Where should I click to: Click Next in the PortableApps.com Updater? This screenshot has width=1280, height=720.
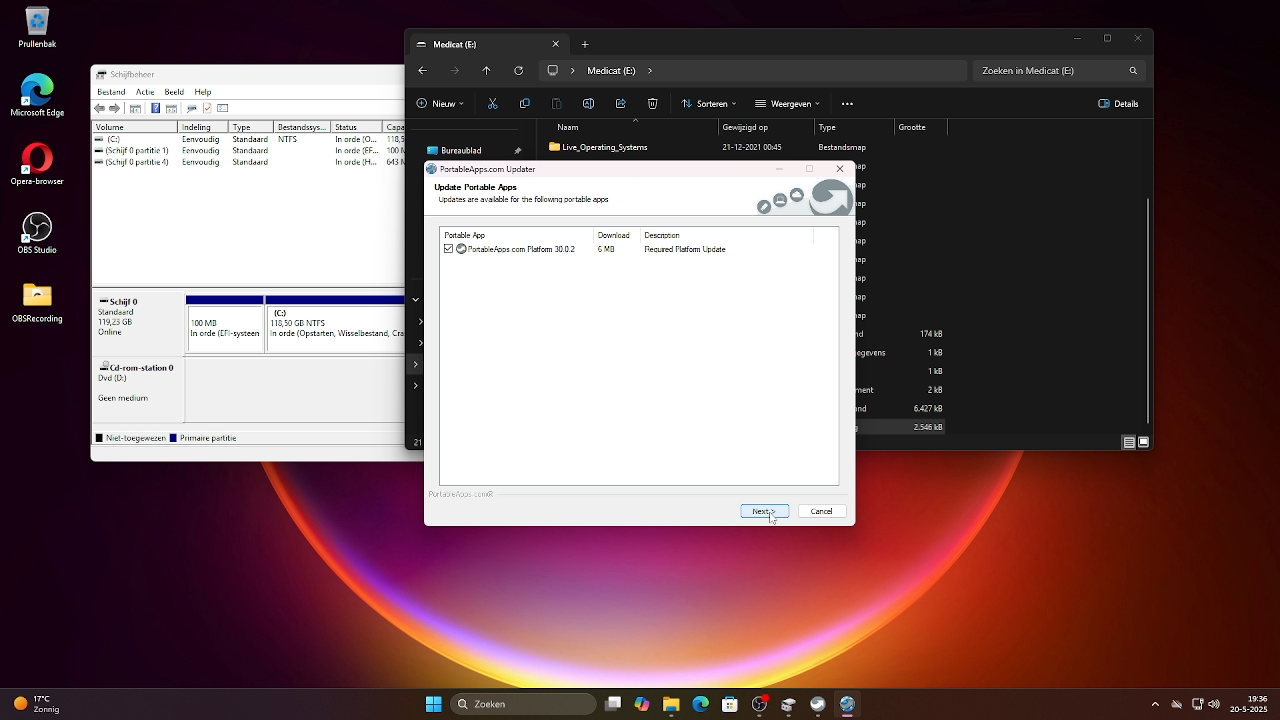tap(764, 511)
